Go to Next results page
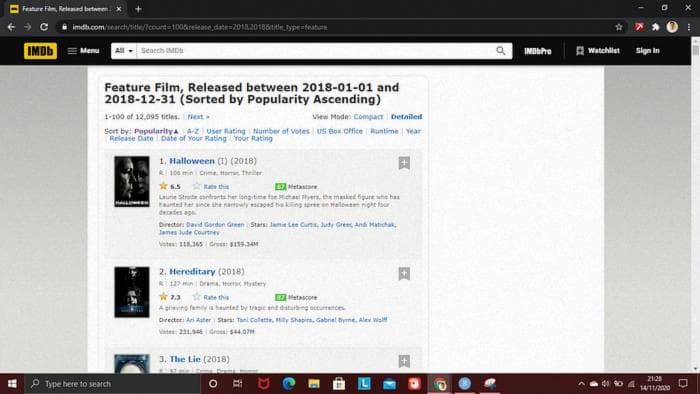Image resolution: width=700 pixels, height=394 pixels. point(198,116)
